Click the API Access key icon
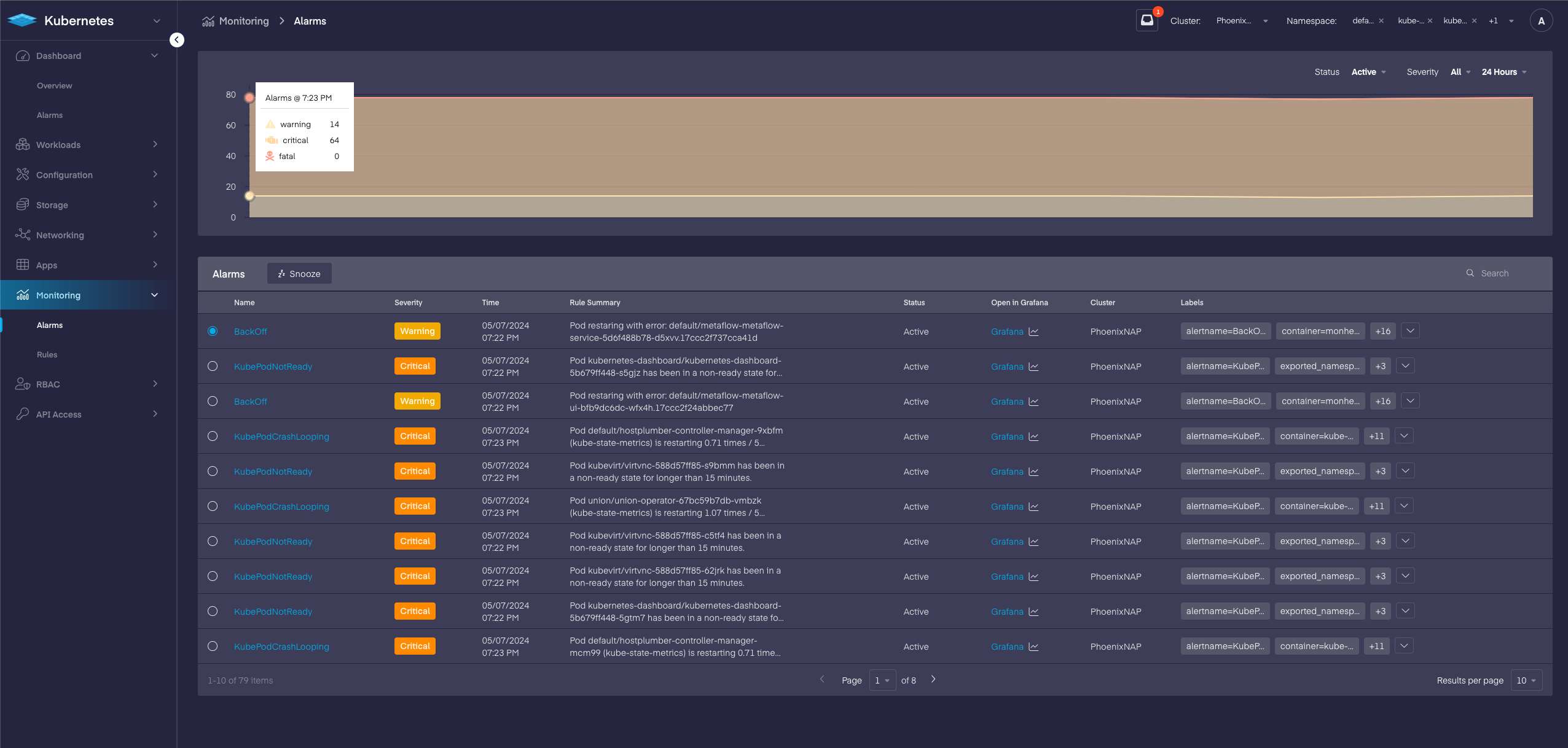The height and width of the screenshot is (748, 1568). pyautogui.click(x=23, y=414)
